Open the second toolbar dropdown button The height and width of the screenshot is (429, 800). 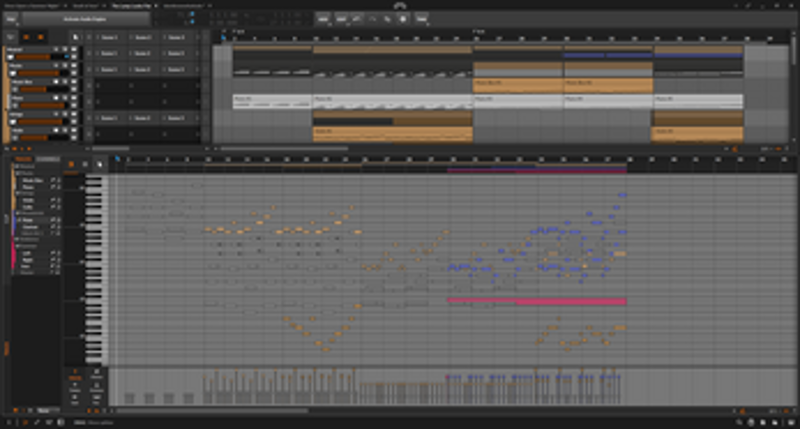(341, 19)
